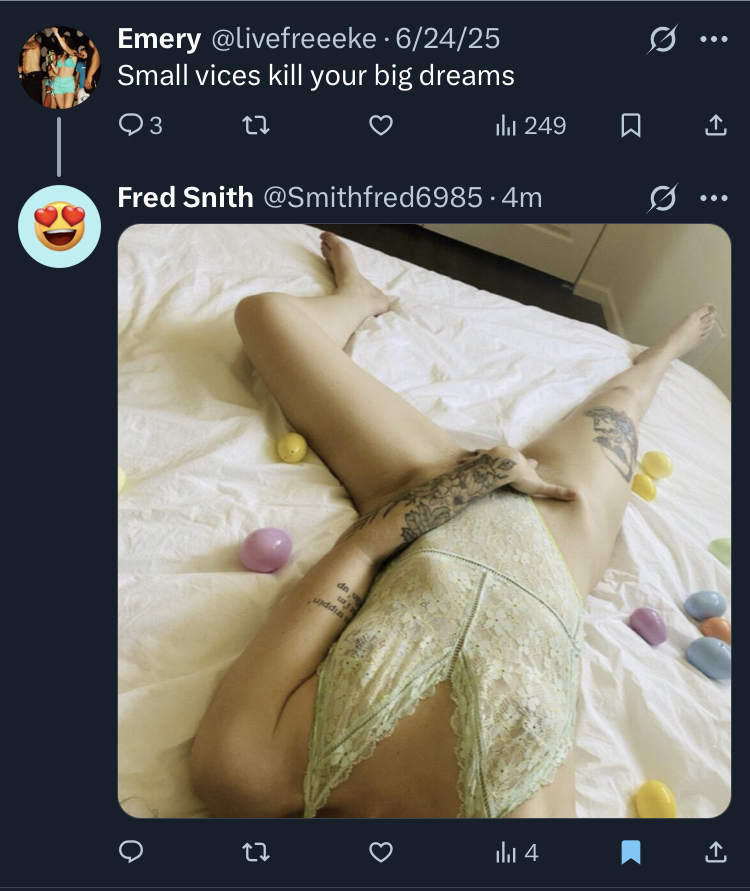Visit the @livefreeeke handle
The height and width of the screenshot is (891, 750).
[x=294, y=39]
